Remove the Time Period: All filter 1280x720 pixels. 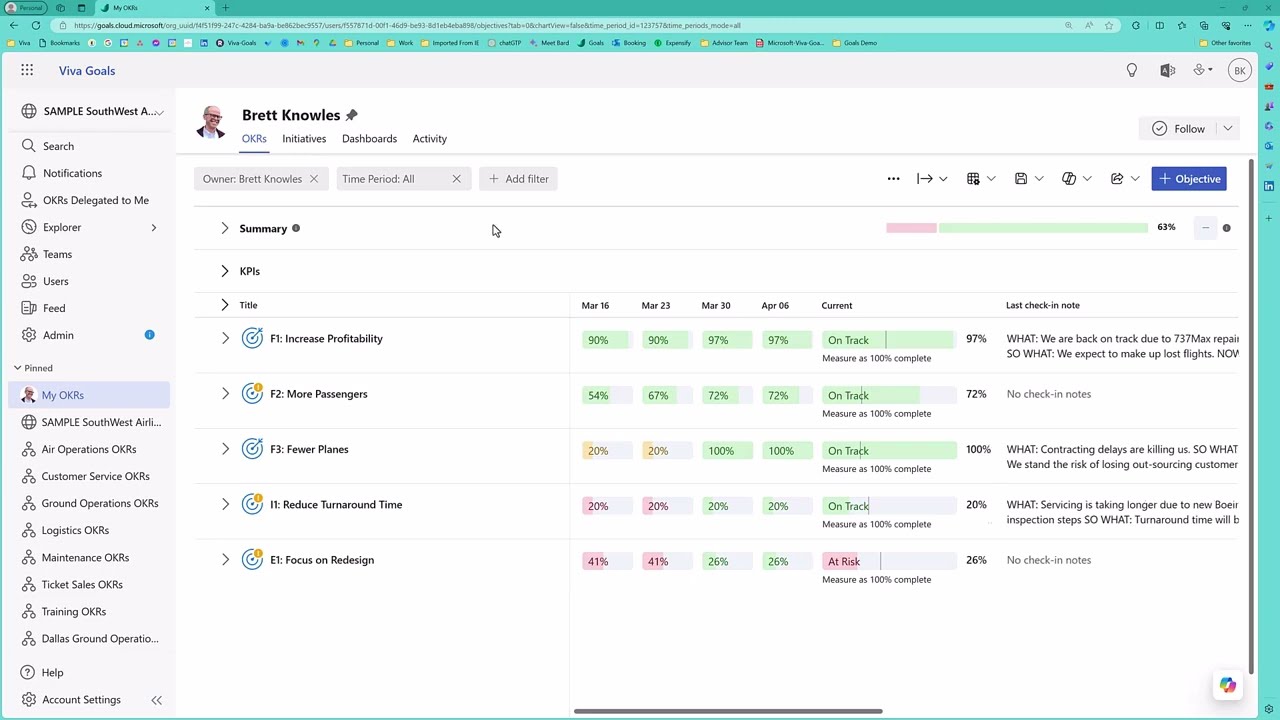[x=456, y=179]
